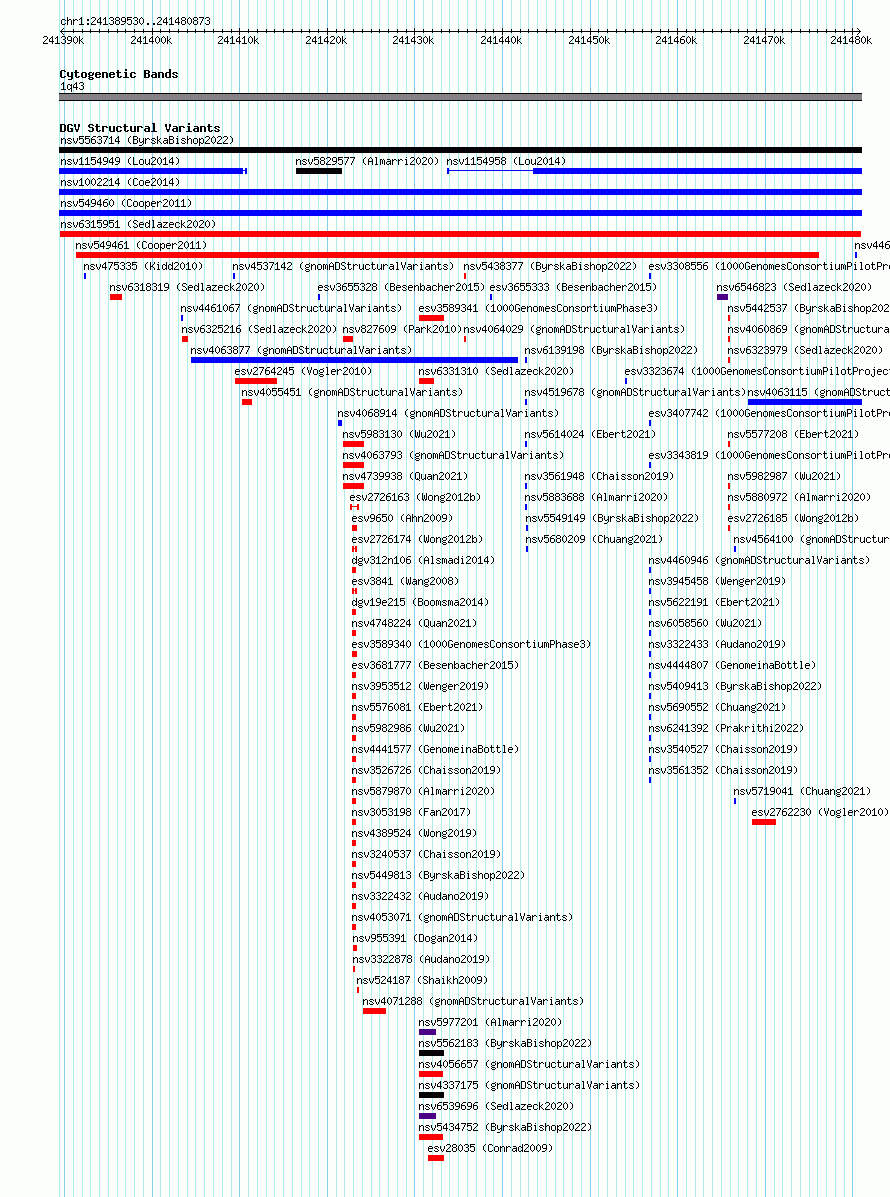The width and height of the screenshot is (890, 1197).
Task: Select dgv312n106 (Alsmadi2014) label
Action: tap(423, 560)
